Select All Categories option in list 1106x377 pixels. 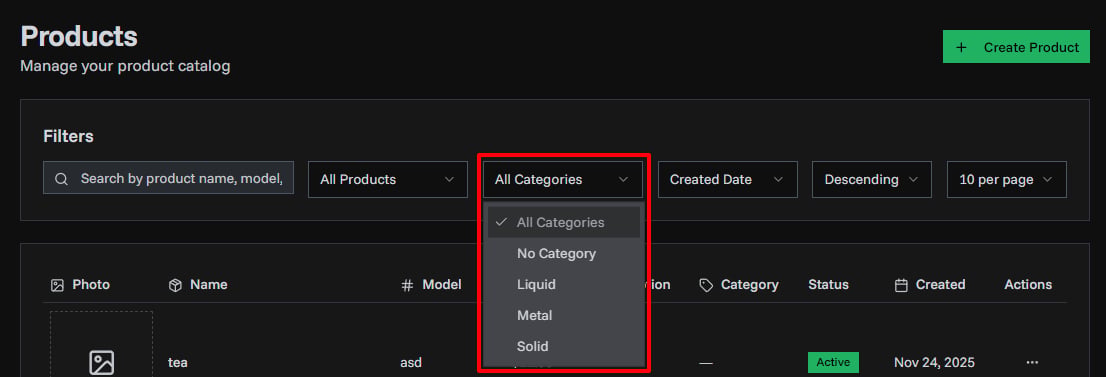[564, 222]
